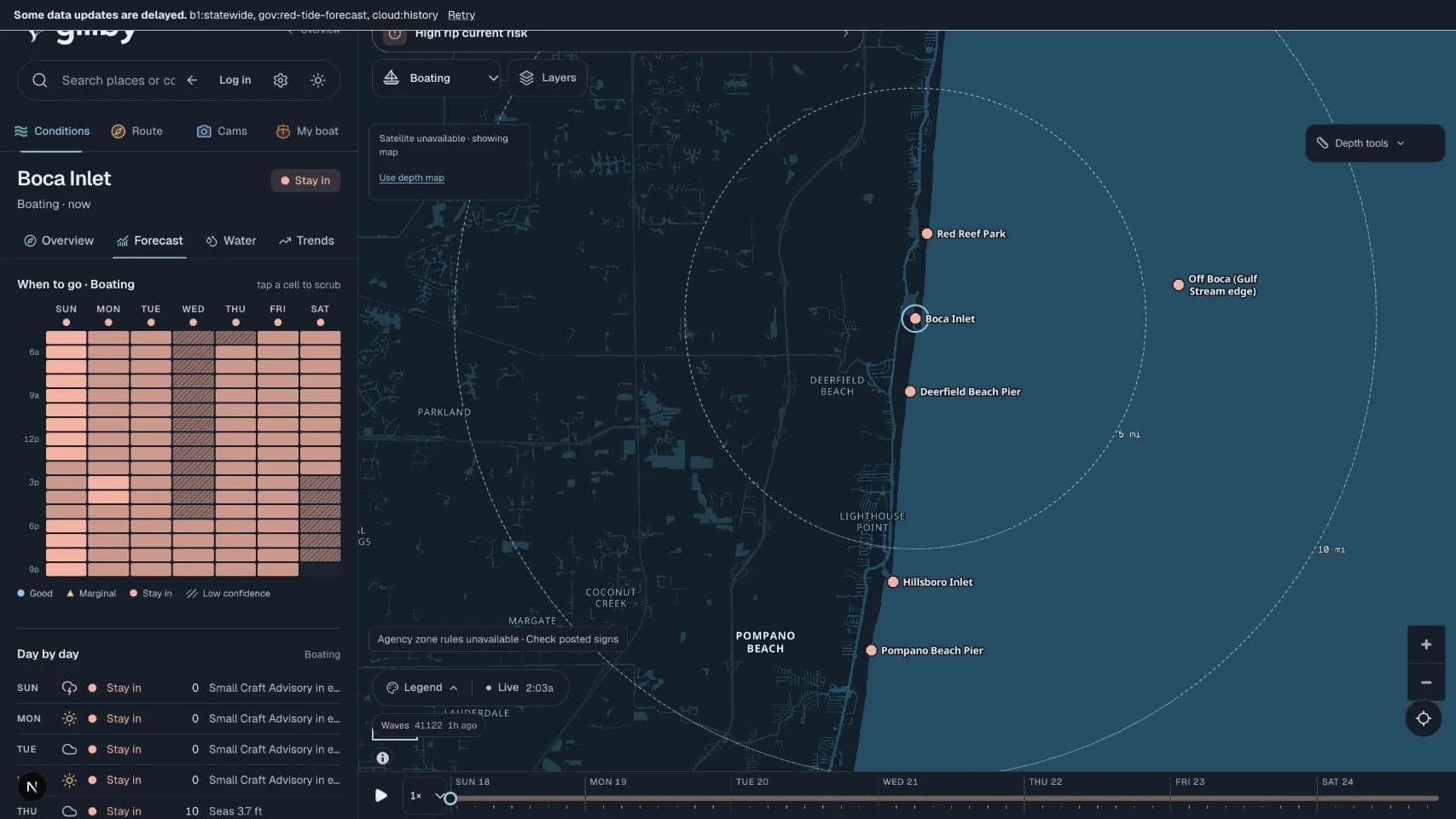Viewport: 1456px width, 819px height.
Task: Open playback speed 1x dropdown
Action: click(x=426, y=796)
